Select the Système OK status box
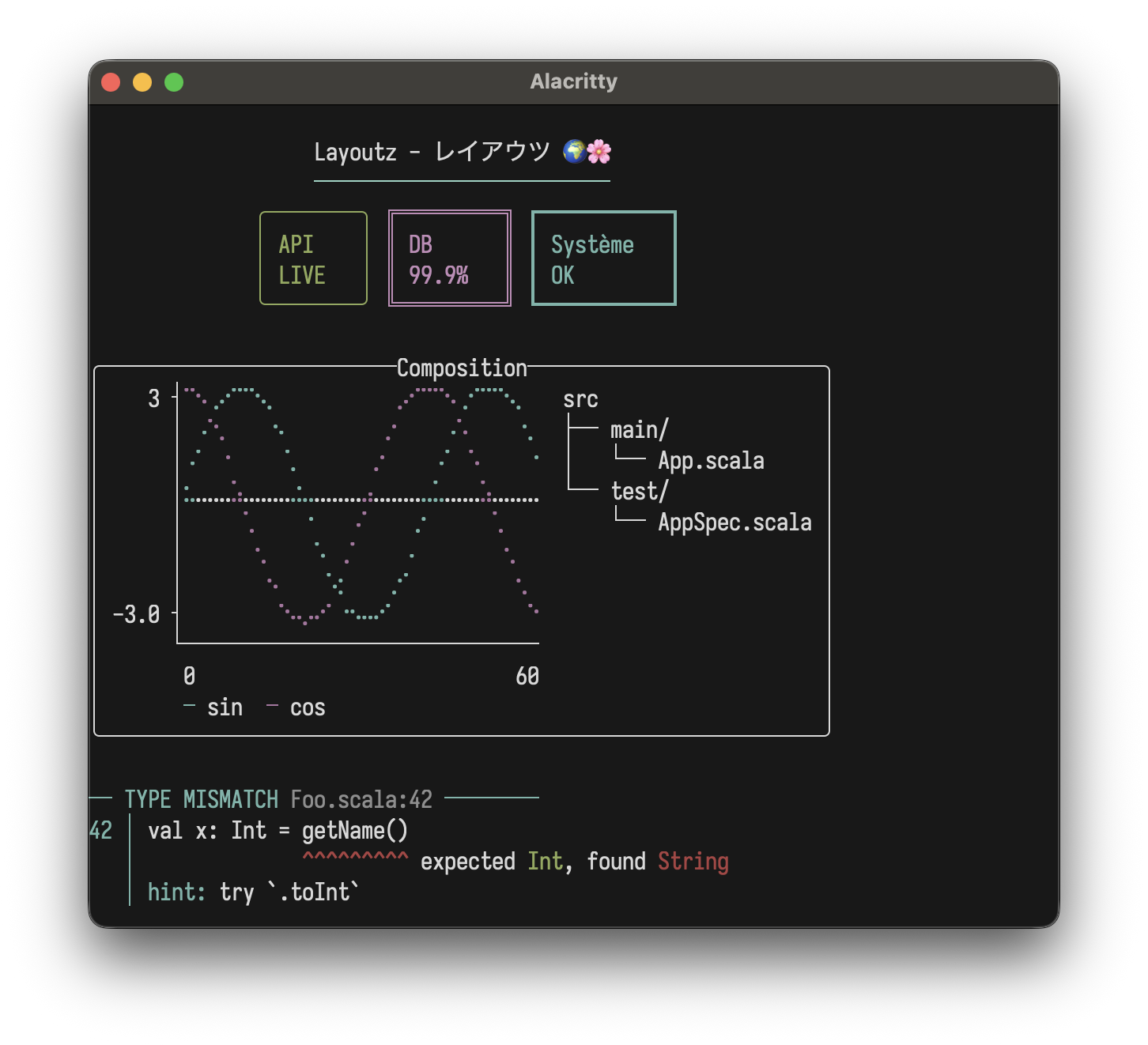The width and height of the screenshot is (1148, 1045). (603, 258)
